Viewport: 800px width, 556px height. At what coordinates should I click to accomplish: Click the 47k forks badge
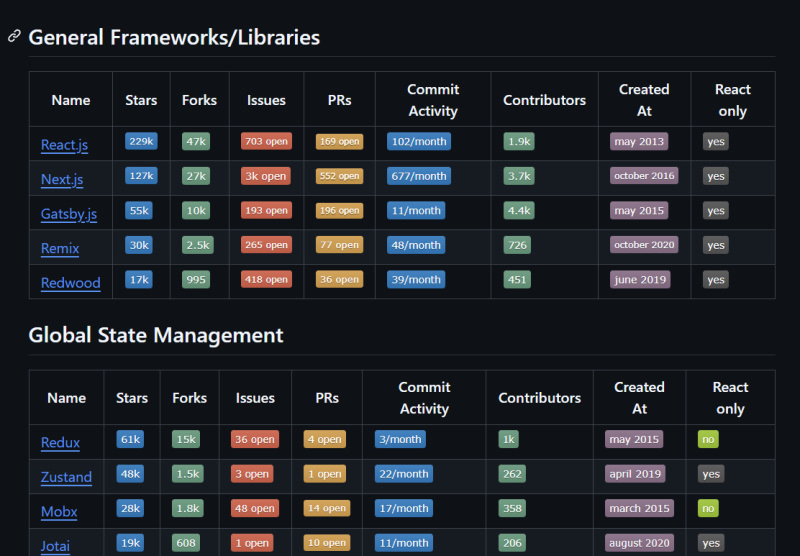click(196, 141)
